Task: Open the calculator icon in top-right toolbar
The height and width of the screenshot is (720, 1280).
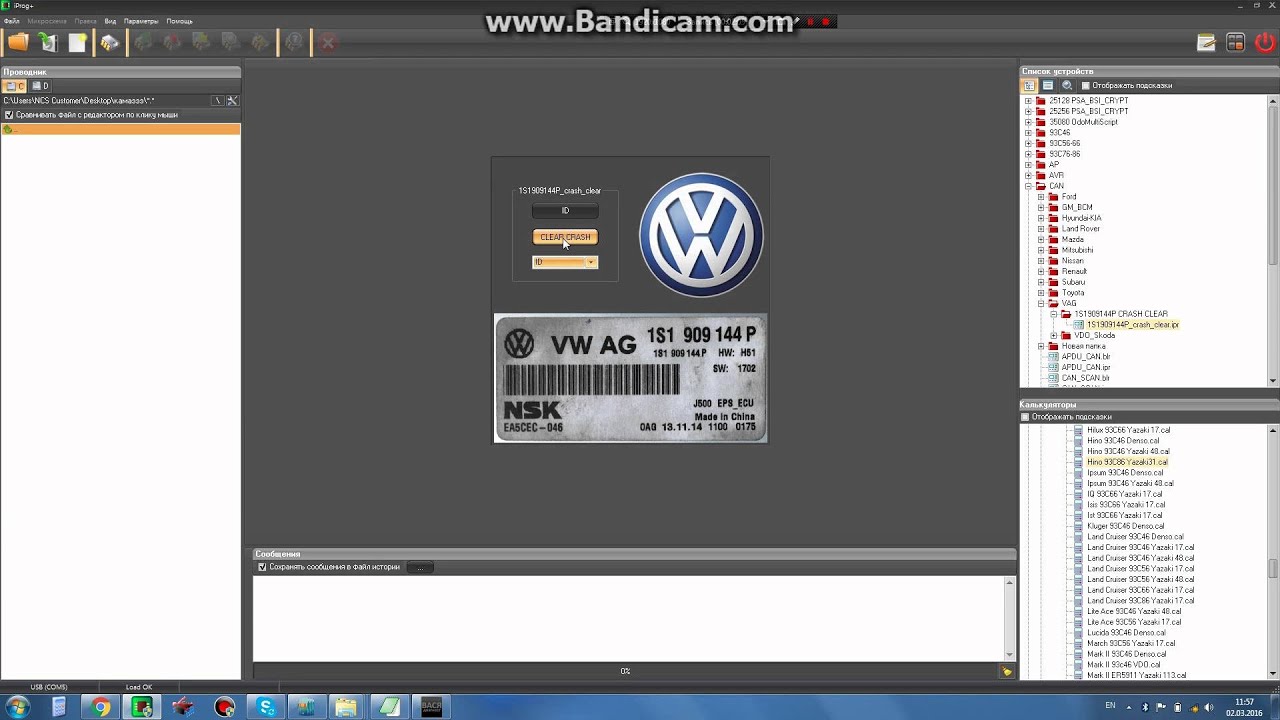Action: [1236, 42]
